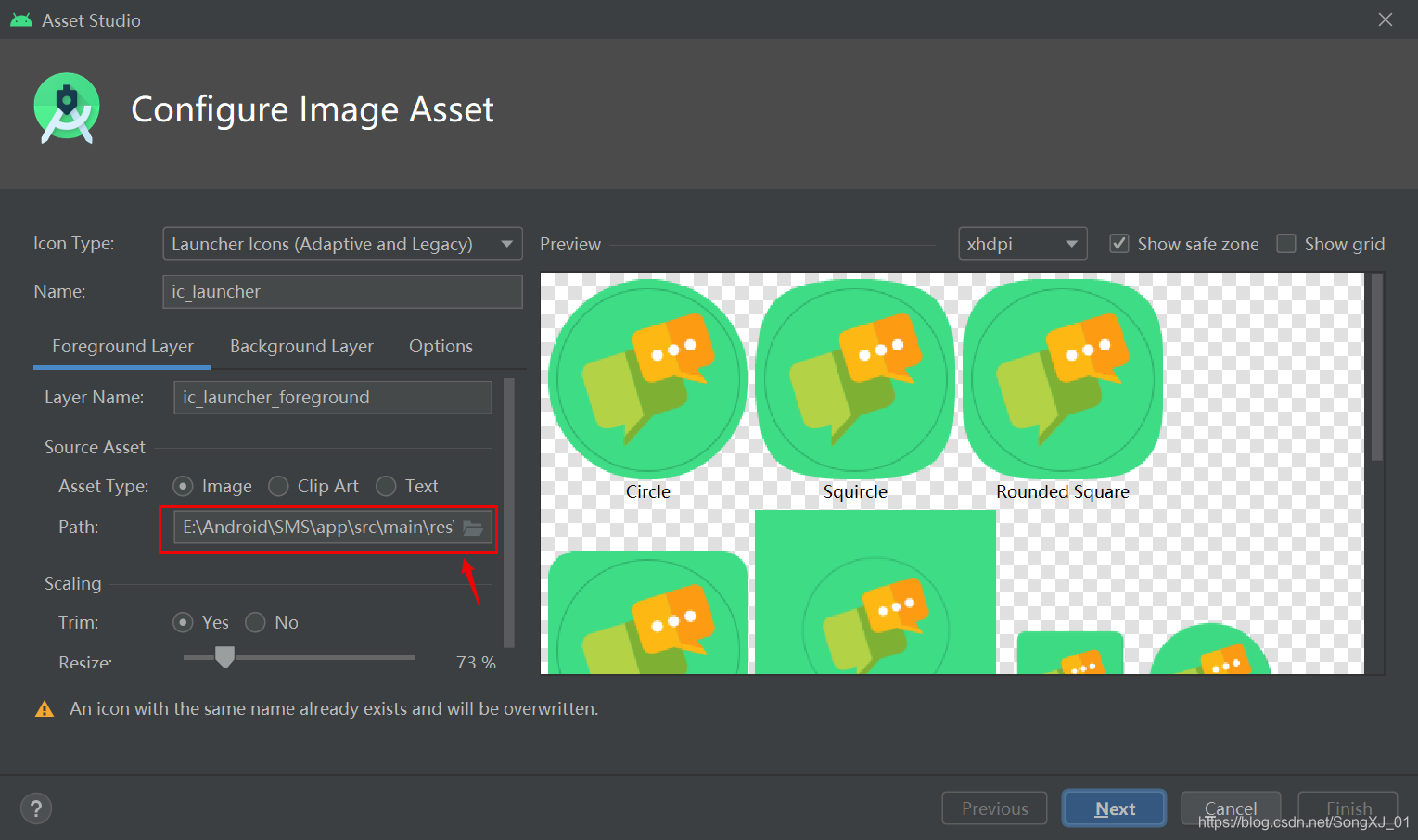Click the Cancel button

1231,808
